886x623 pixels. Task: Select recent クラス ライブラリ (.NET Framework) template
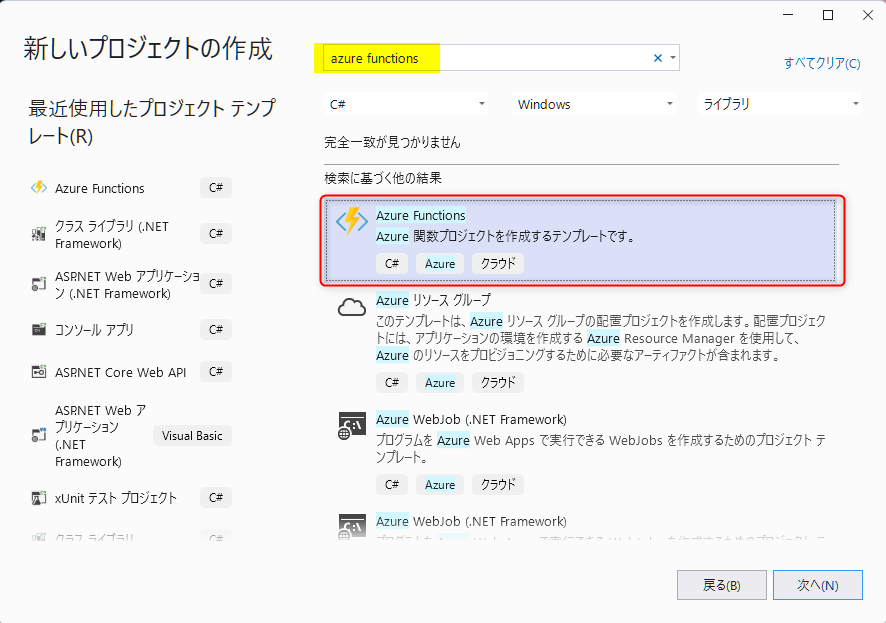coord(131,234)
